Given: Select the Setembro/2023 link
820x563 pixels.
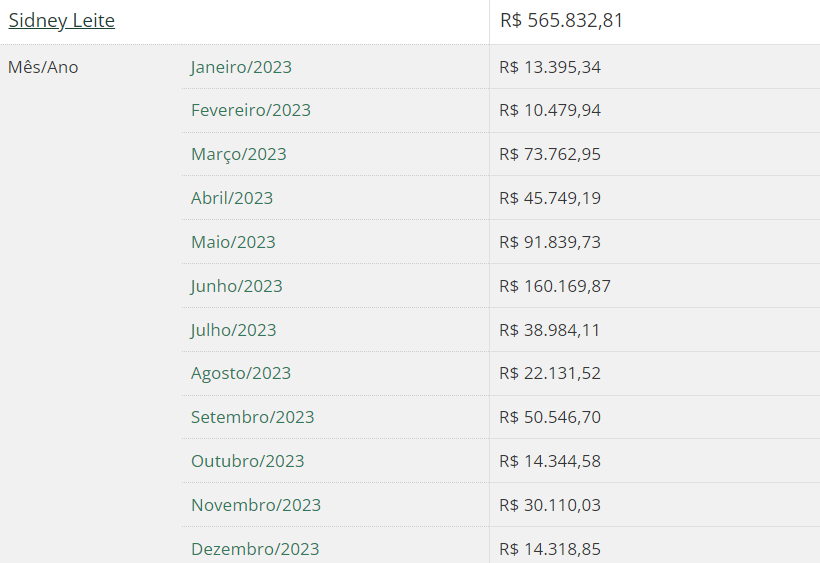Looking at the screenshot, I should click(x=252, y=417).
